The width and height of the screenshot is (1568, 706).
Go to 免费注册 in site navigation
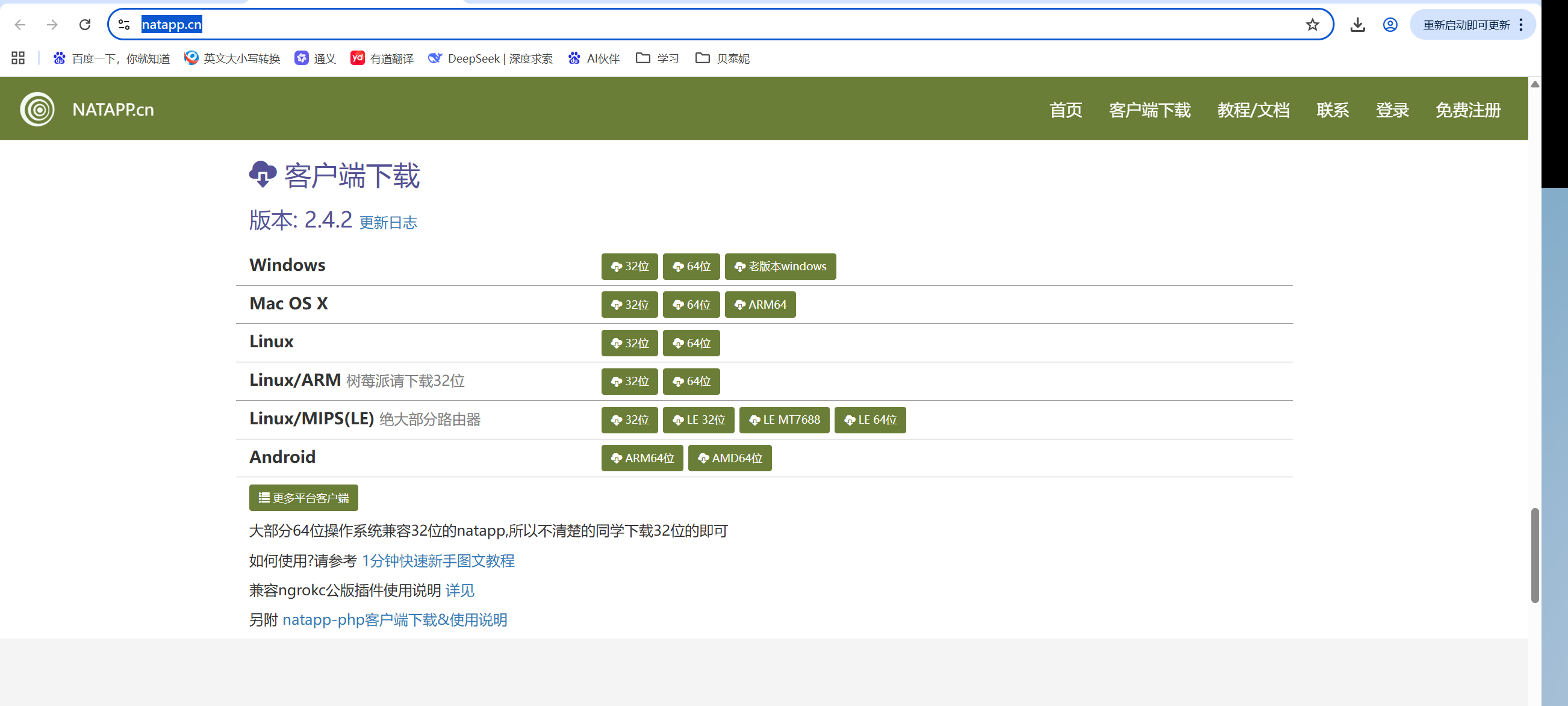[1467, 110]
